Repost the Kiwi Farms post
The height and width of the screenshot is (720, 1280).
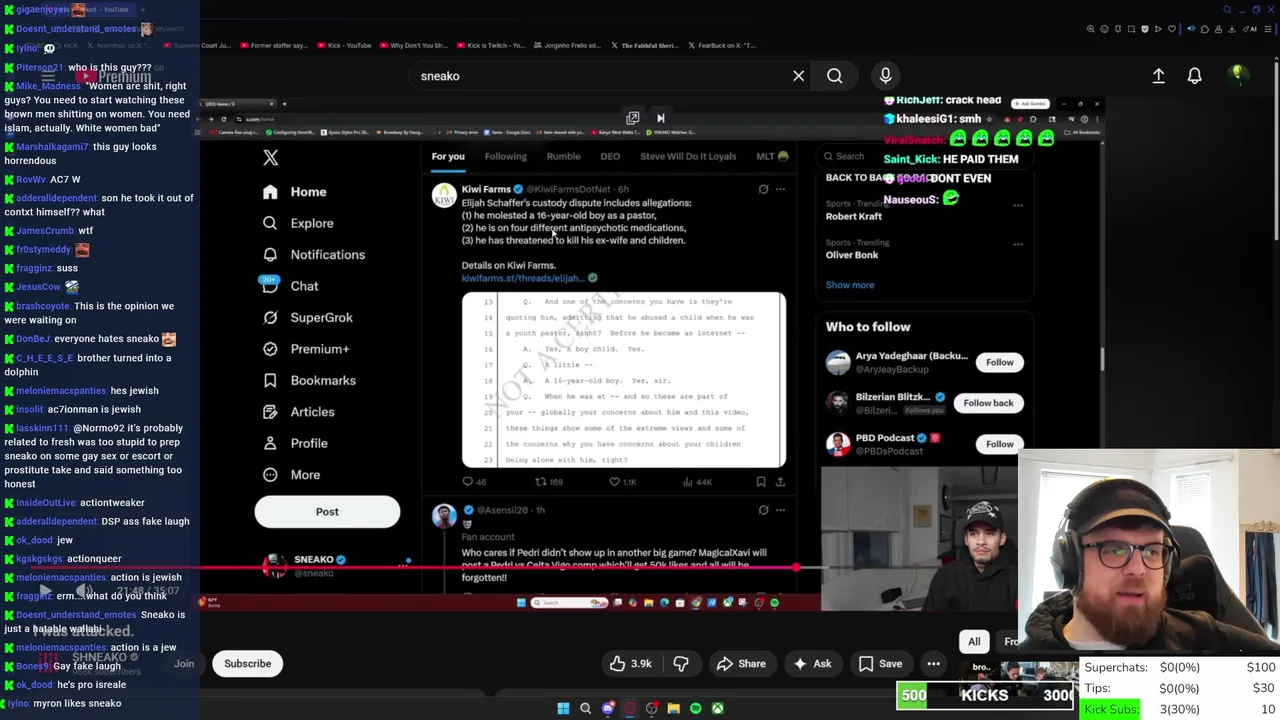pyautogui.click(x=549, y=482)
